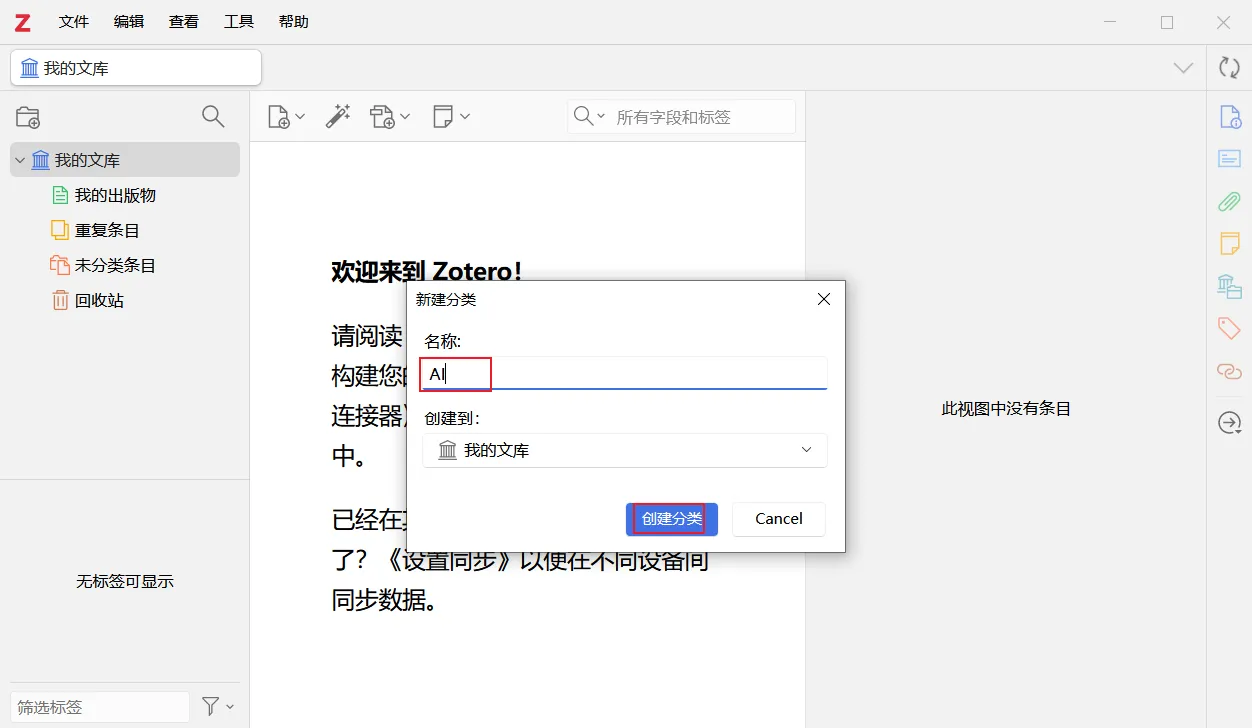Image resolution: width=1252 pixels, height=728 pixels.
Task: Open the item info pane icon
Action: point(1229,116)
